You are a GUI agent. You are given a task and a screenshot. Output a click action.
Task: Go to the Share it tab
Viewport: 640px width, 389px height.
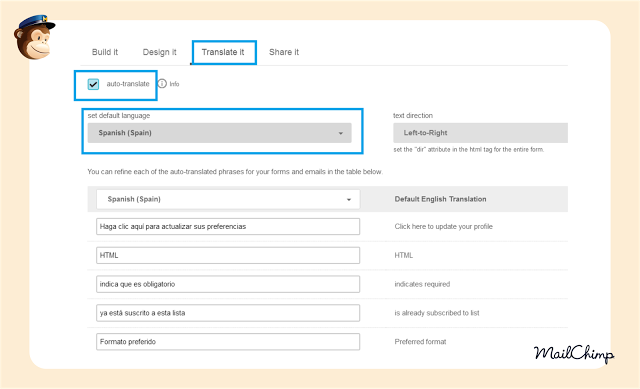pyautogui.click(x=284, y=52)
